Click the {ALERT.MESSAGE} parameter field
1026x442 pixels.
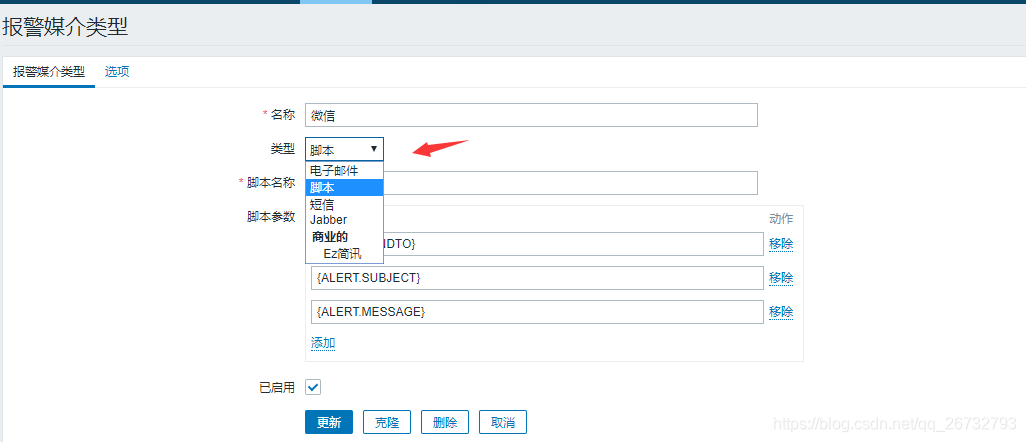[x=537, y=312]
